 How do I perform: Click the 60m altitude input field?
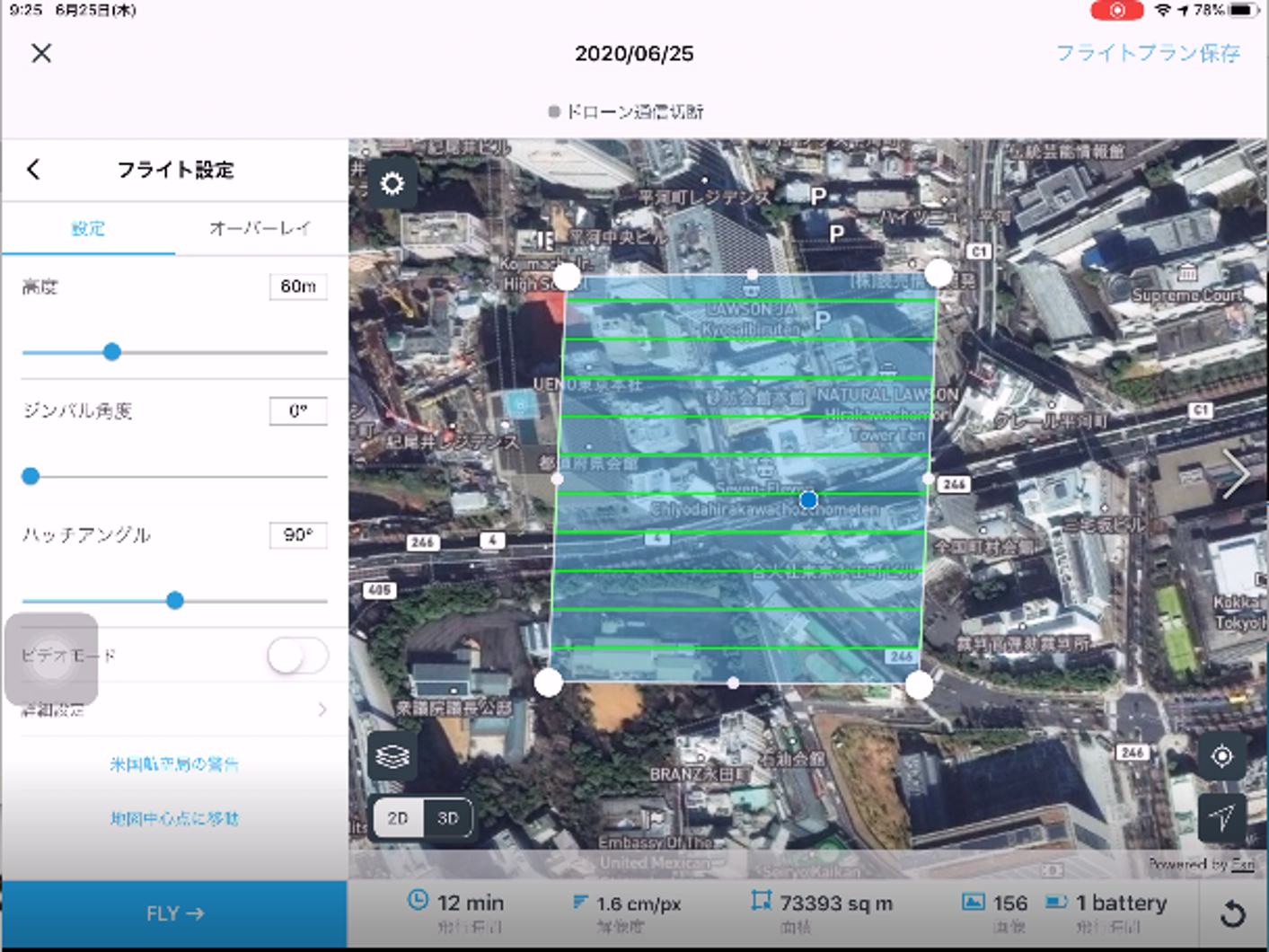(297, 286)
